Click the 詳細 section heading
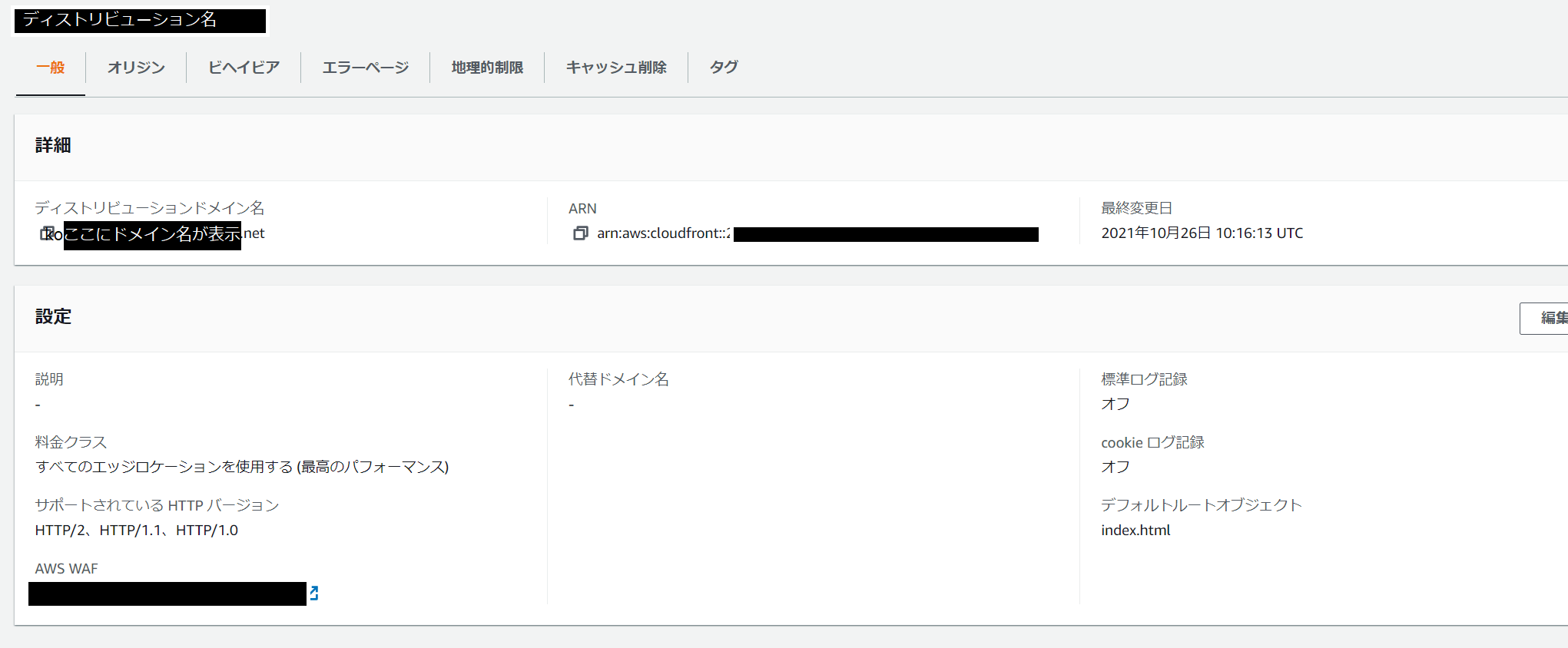Screen dimensions: 1568x648 tap(53, 146)
